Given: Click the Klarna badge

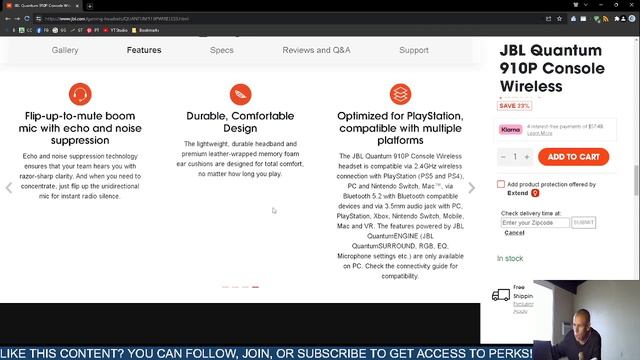Looking at the screenshot, I should coord(510,129).
